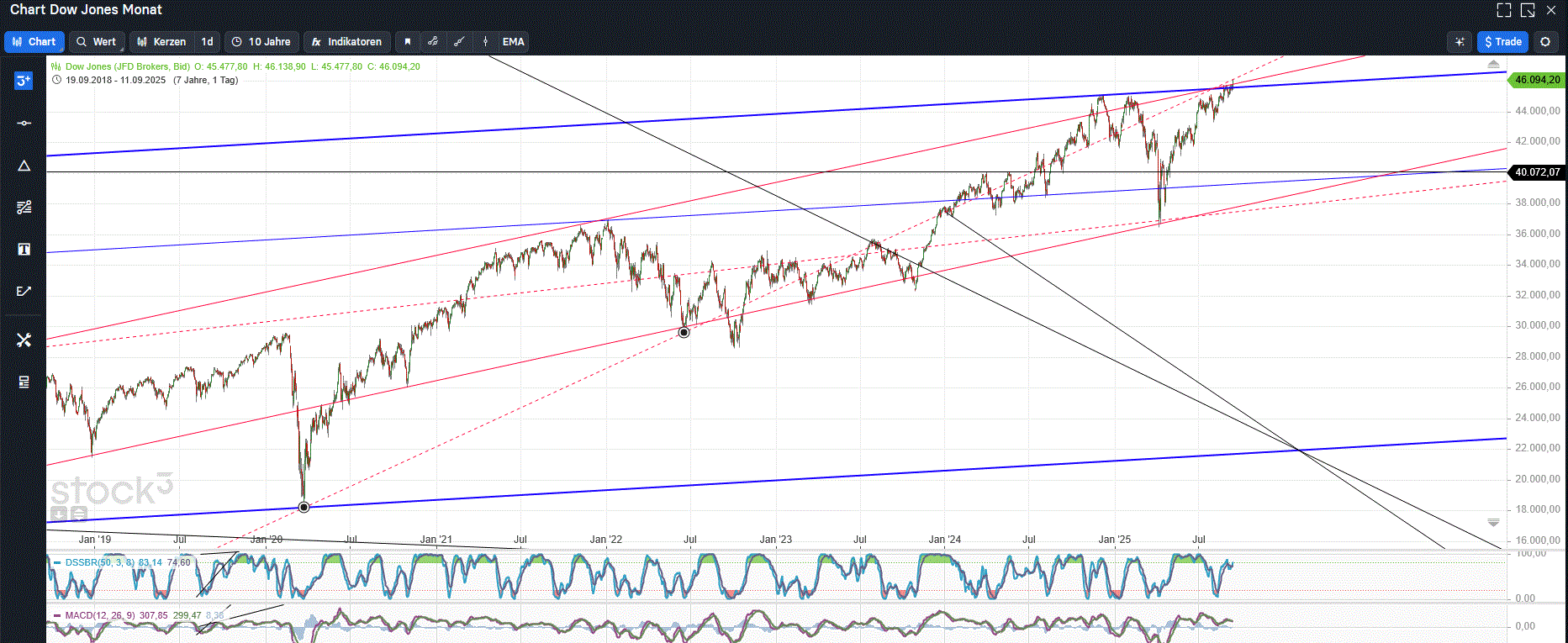Toggle the trend line connector toolbar button

point(433,42)
